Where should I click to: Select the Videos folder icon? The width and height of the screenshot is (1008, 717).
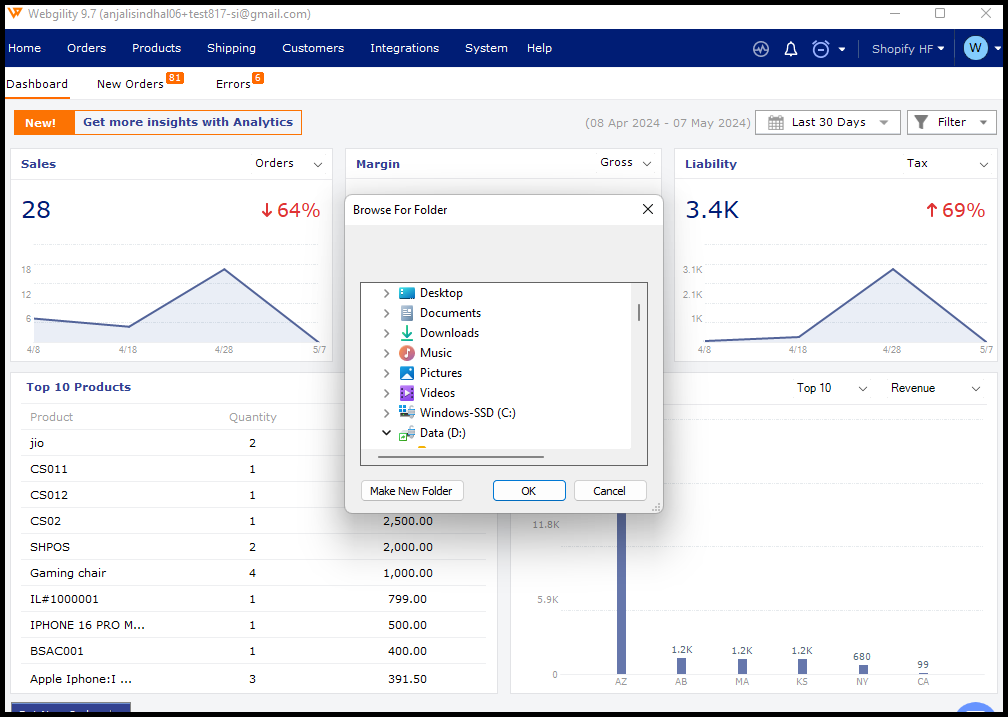coord(407,393)
